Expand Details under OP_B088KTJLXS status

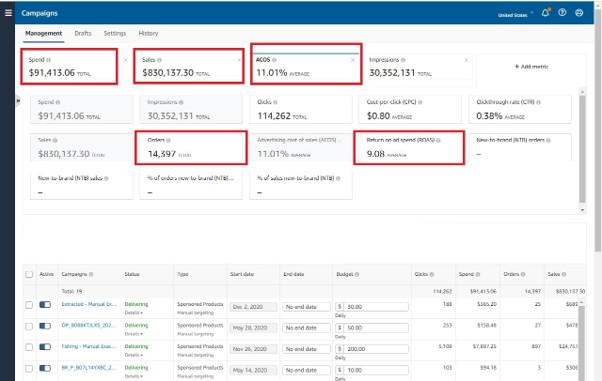point(134,334)
